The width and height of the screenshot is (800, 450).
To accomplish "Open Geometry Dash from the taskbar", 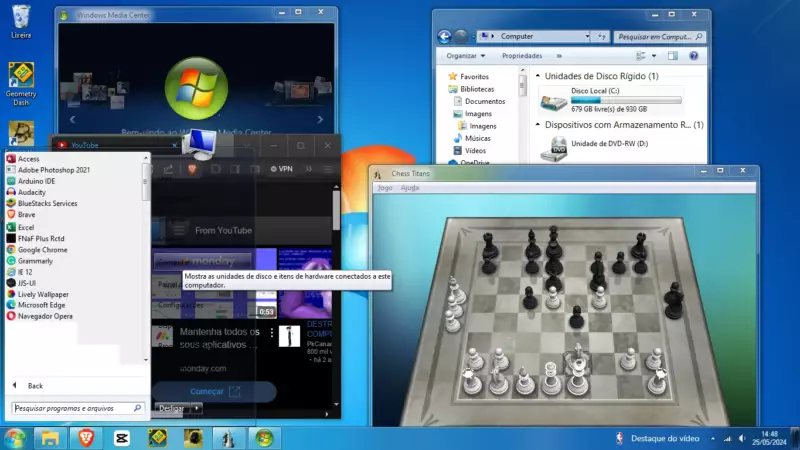I will tap(157, 438).
